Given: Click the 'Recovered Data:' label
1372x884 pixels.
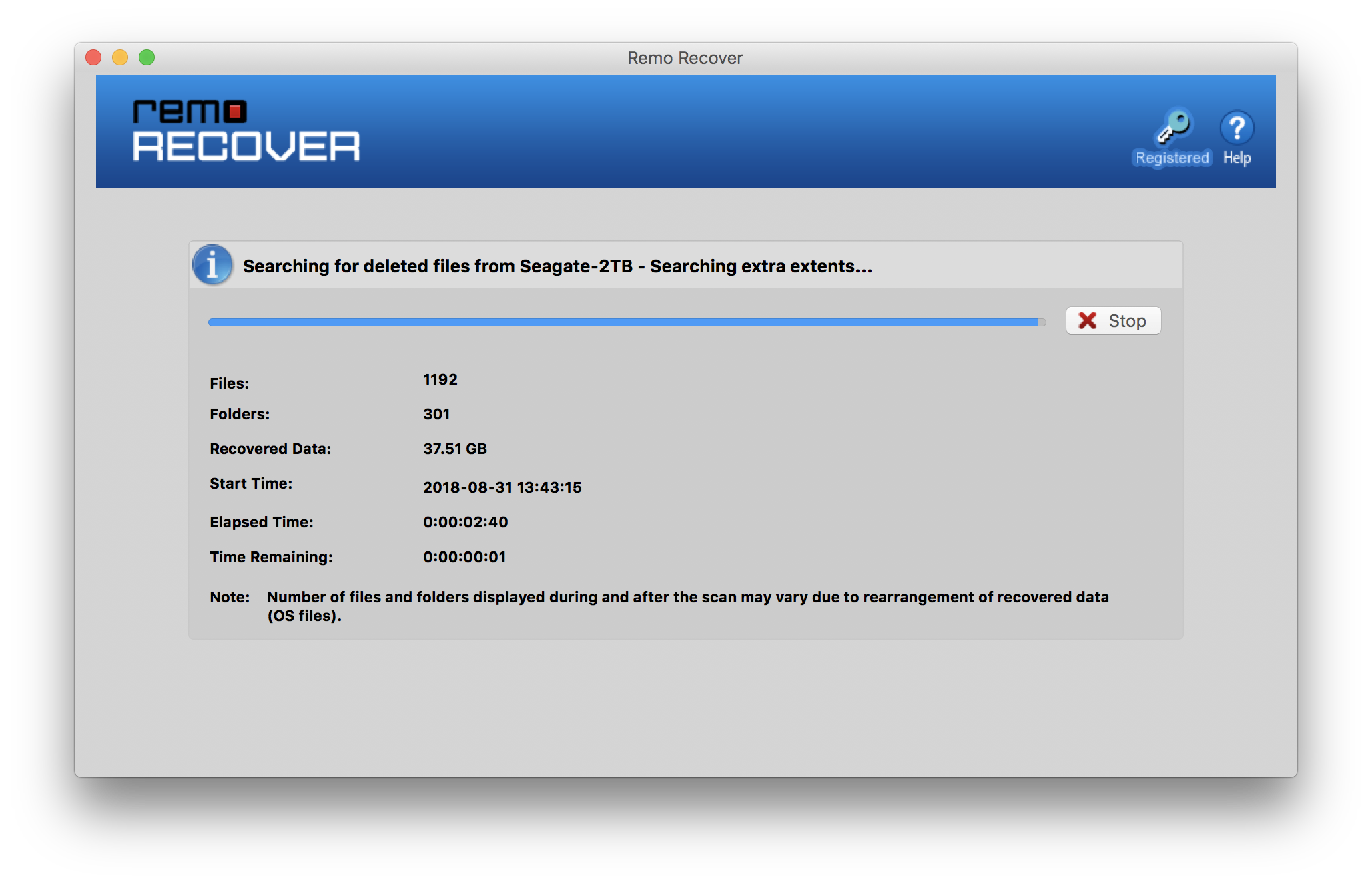Looking at the screenshot, I should click(270, 449).
